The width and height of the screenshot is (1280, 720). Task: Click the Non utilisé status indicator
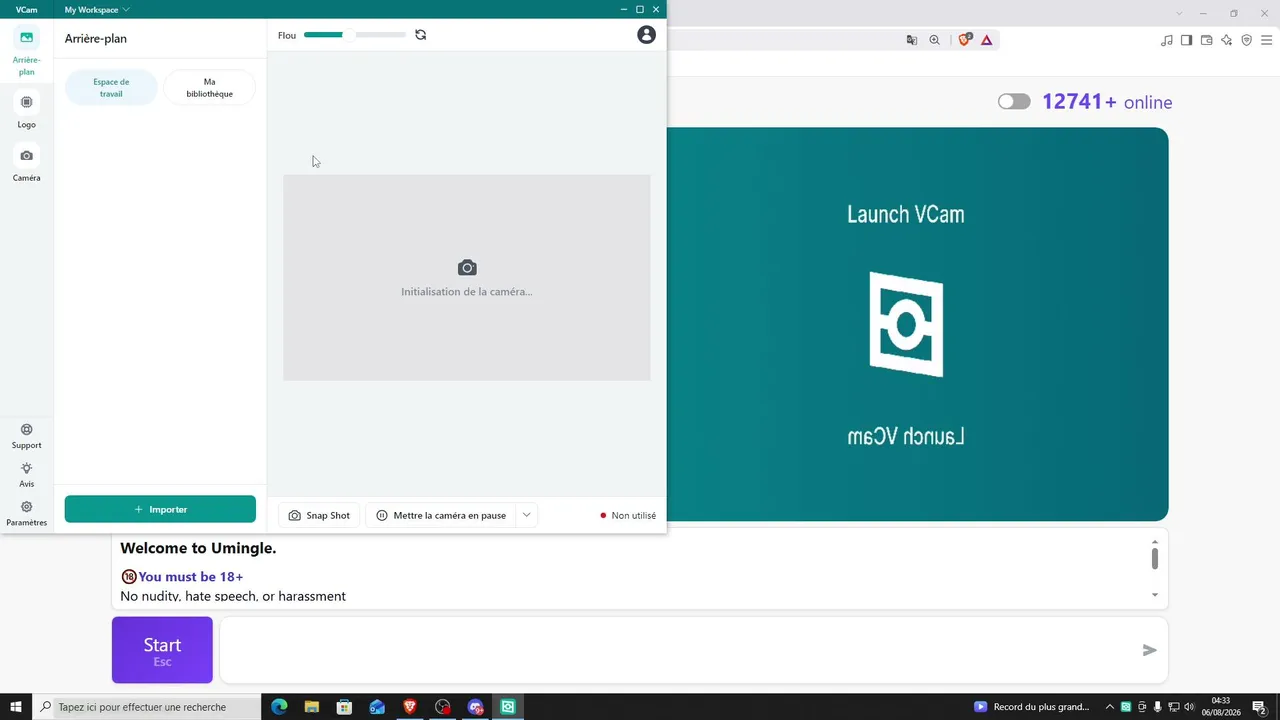tap(628, 516)
